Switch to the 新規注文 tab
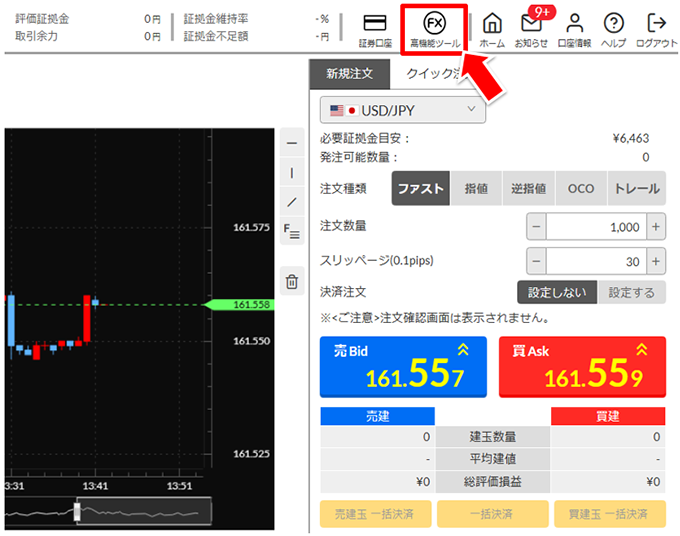Image resolution: width=680 pixels, height=536 pixels. (350, 74)
